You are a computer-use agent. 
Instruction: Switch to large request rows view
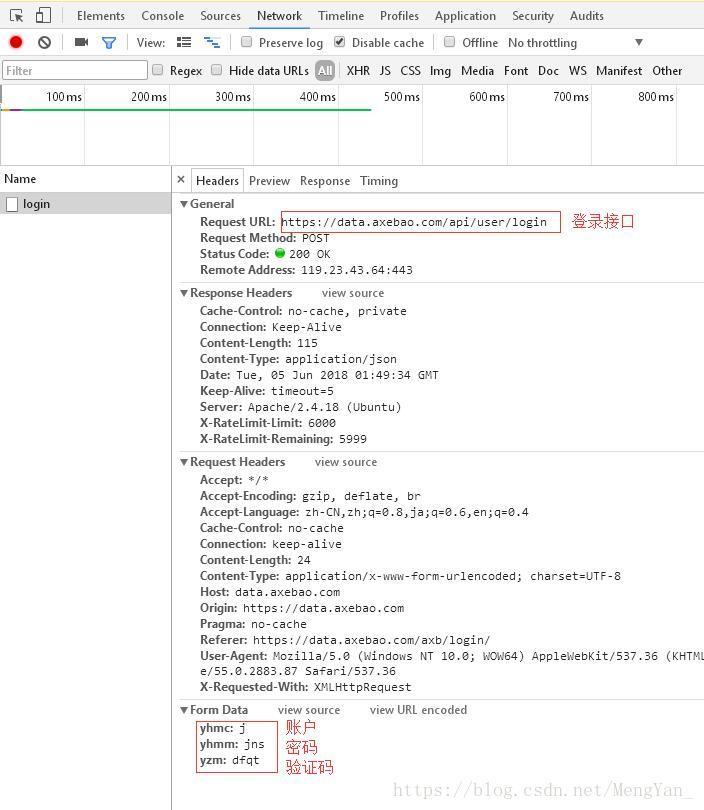[x=184, y=42]
